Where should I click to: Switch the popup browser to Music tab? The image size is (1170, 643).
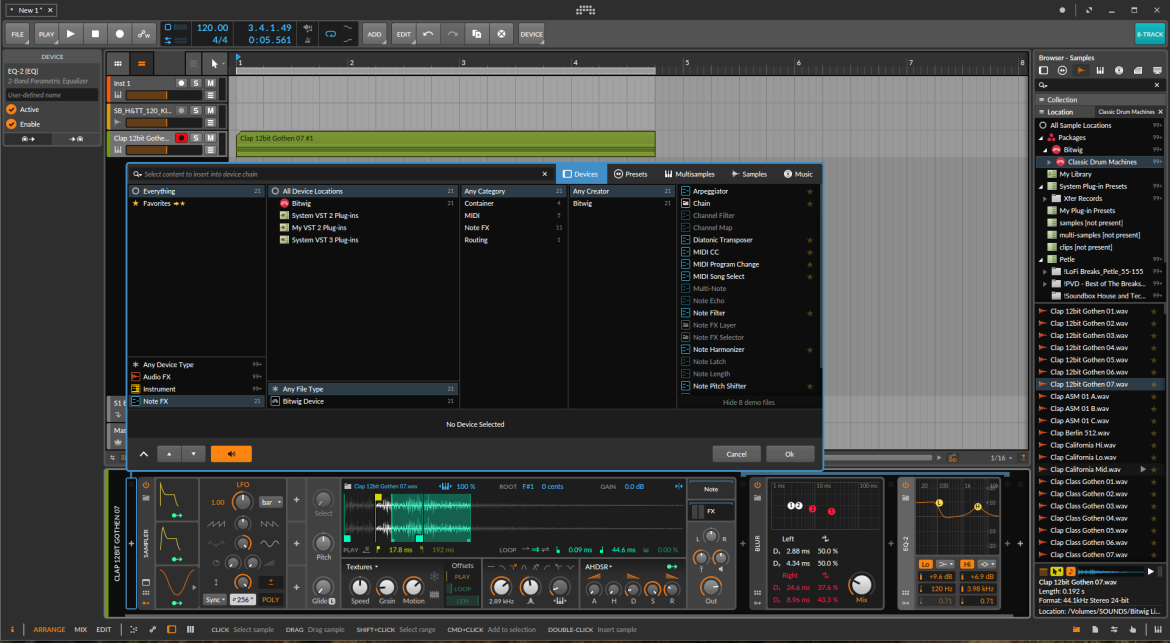click(x=798, y=174)
